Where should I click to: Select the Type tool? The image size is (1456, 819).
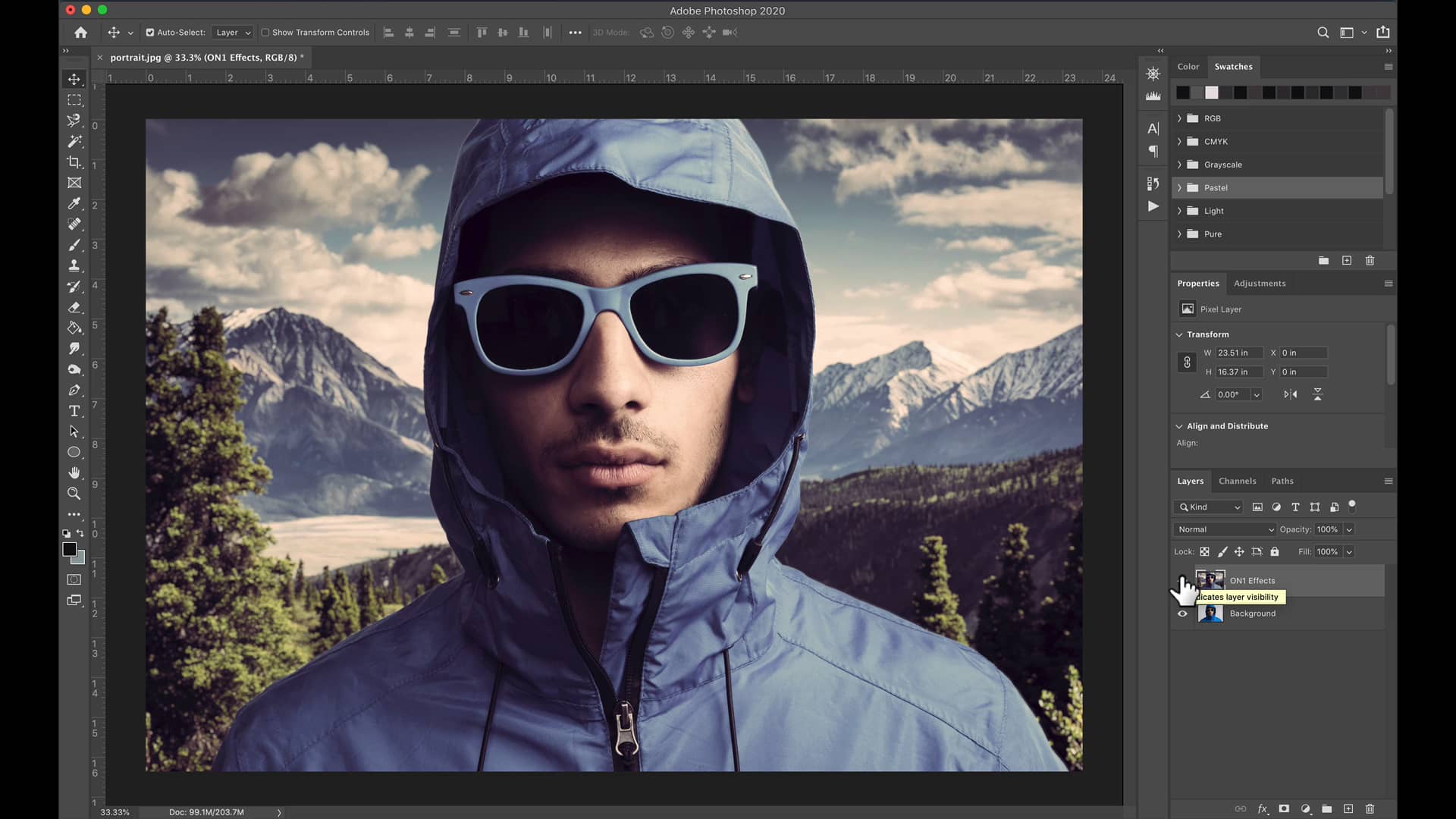click(74, 410)
